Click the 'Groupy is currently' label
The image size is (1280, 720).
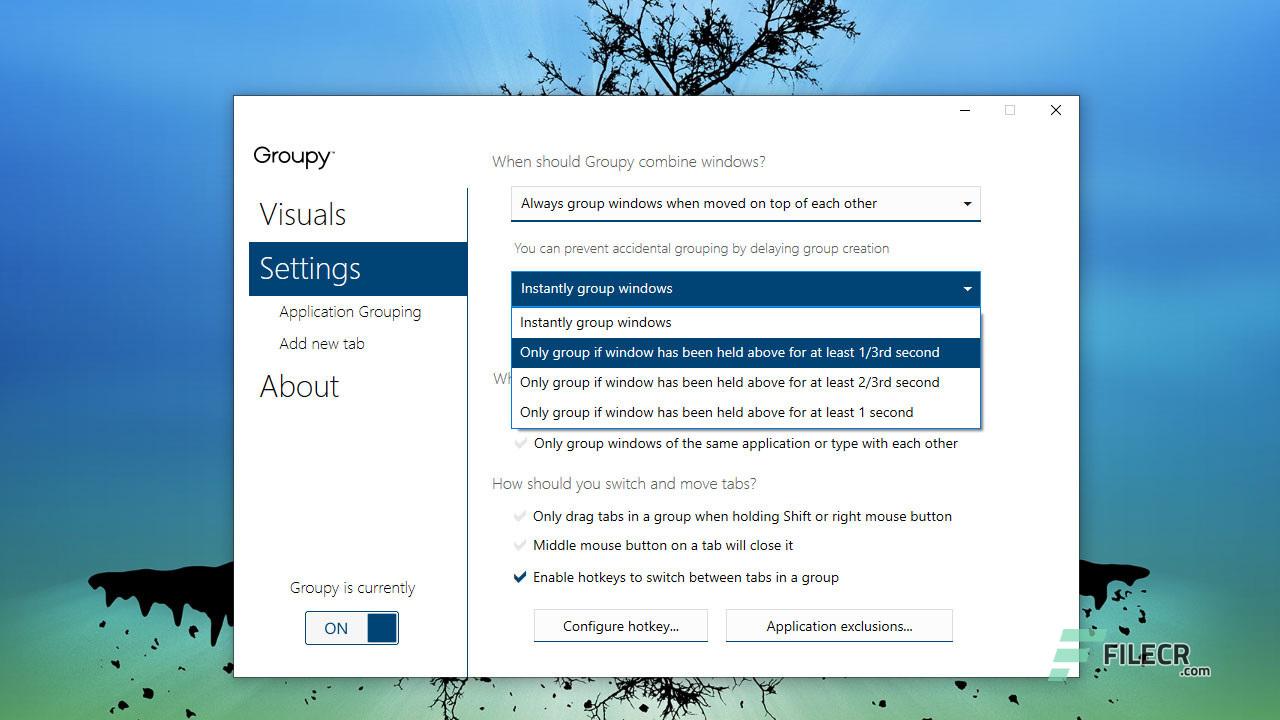pos(352,588)
